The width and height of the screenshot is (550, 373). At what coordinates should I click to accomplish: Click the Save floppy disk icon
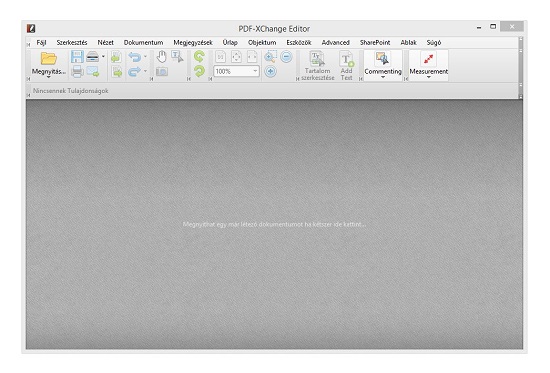[x=77, y=56]
